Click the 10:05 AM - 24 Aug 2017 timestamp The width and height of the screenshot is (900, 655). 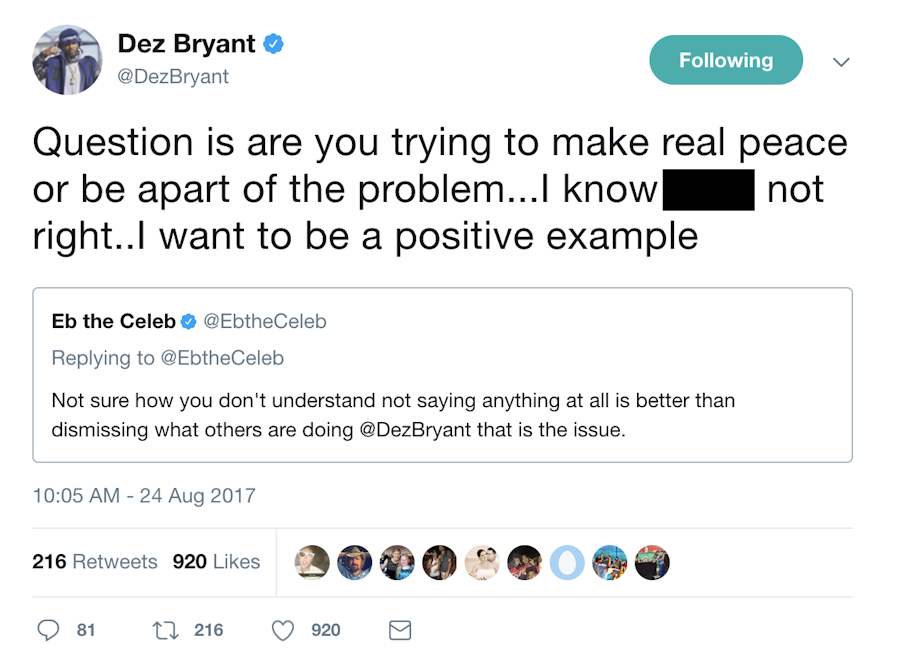144,495
